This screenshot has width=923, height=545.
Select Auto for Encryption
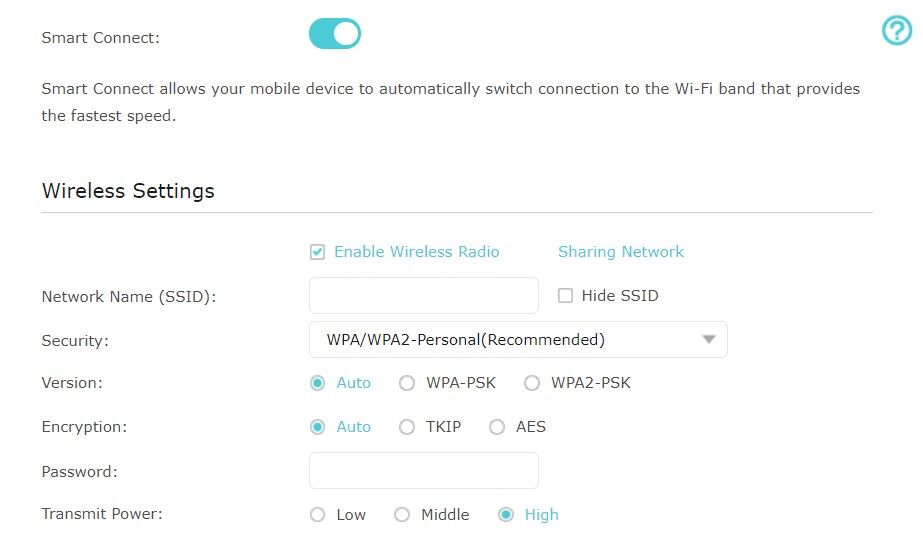click(x=318, y=427)
